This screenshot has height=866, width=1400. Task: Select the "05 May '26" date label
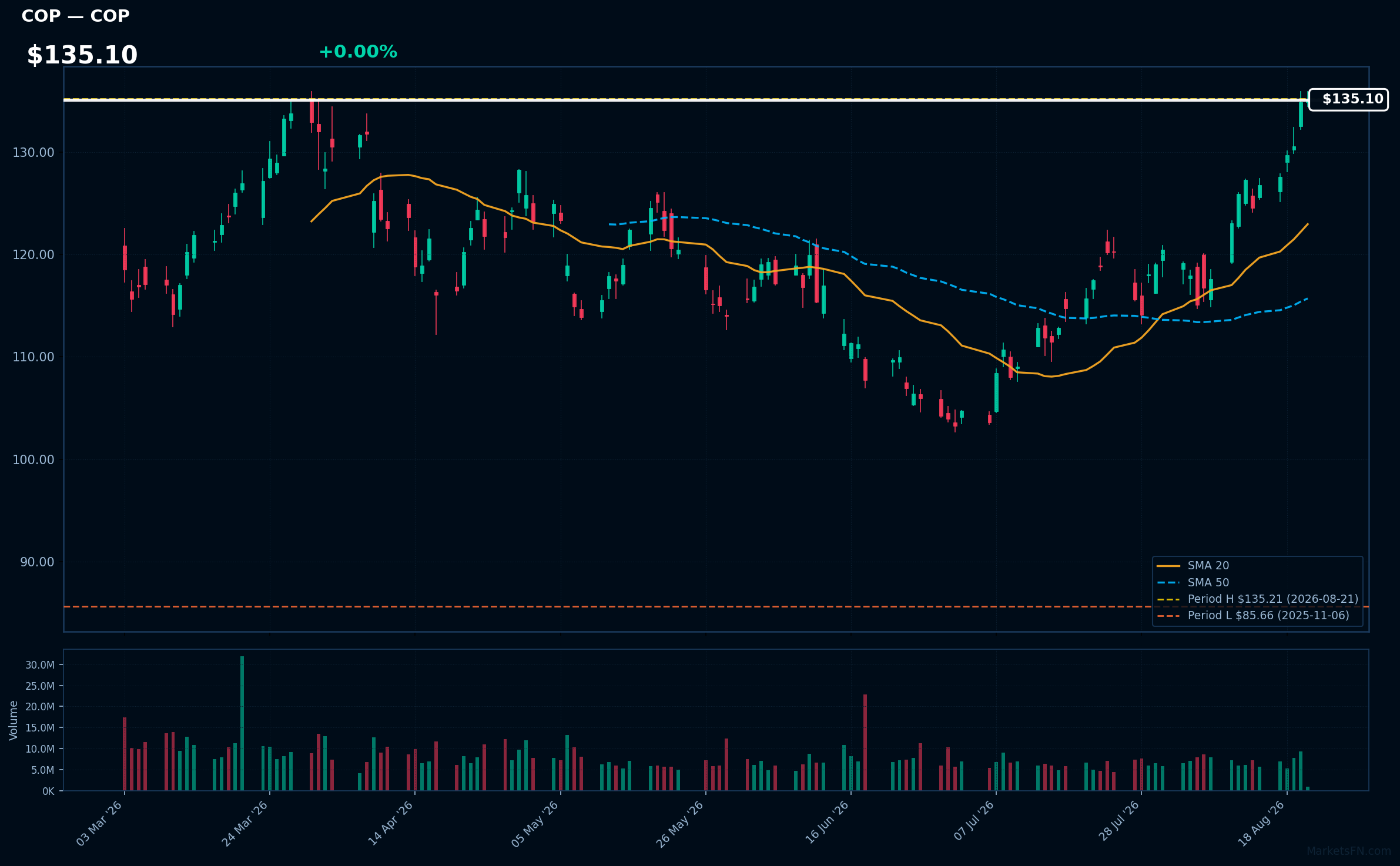[x=535, y=824]
